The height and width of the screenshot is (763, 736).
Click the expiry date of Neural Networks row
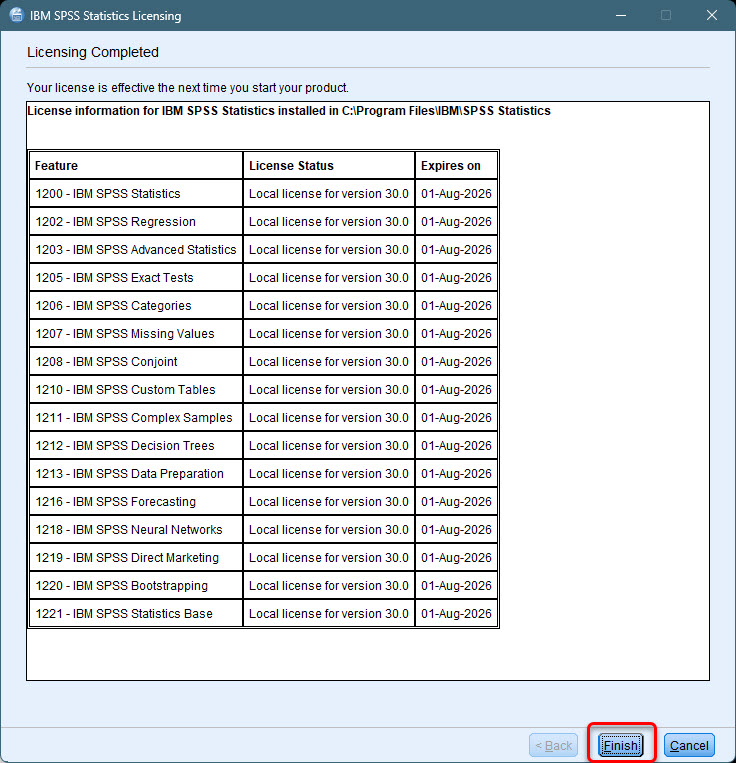pyautogui.click(x=456, y=529)
